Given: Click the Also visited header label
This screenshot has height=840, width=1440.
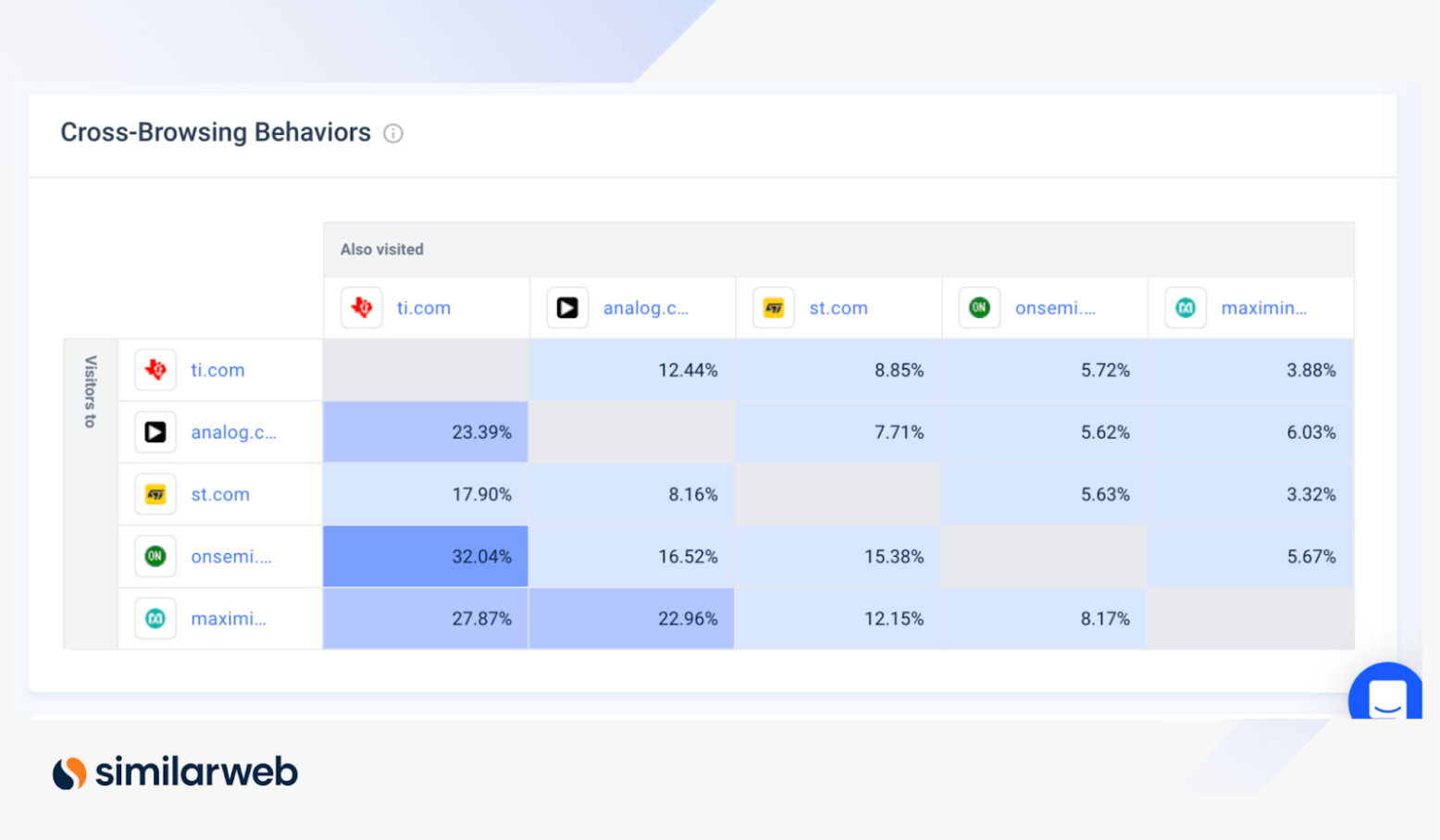Looking at the screenshot, I should pyautogui.click(x=381, y=250).
